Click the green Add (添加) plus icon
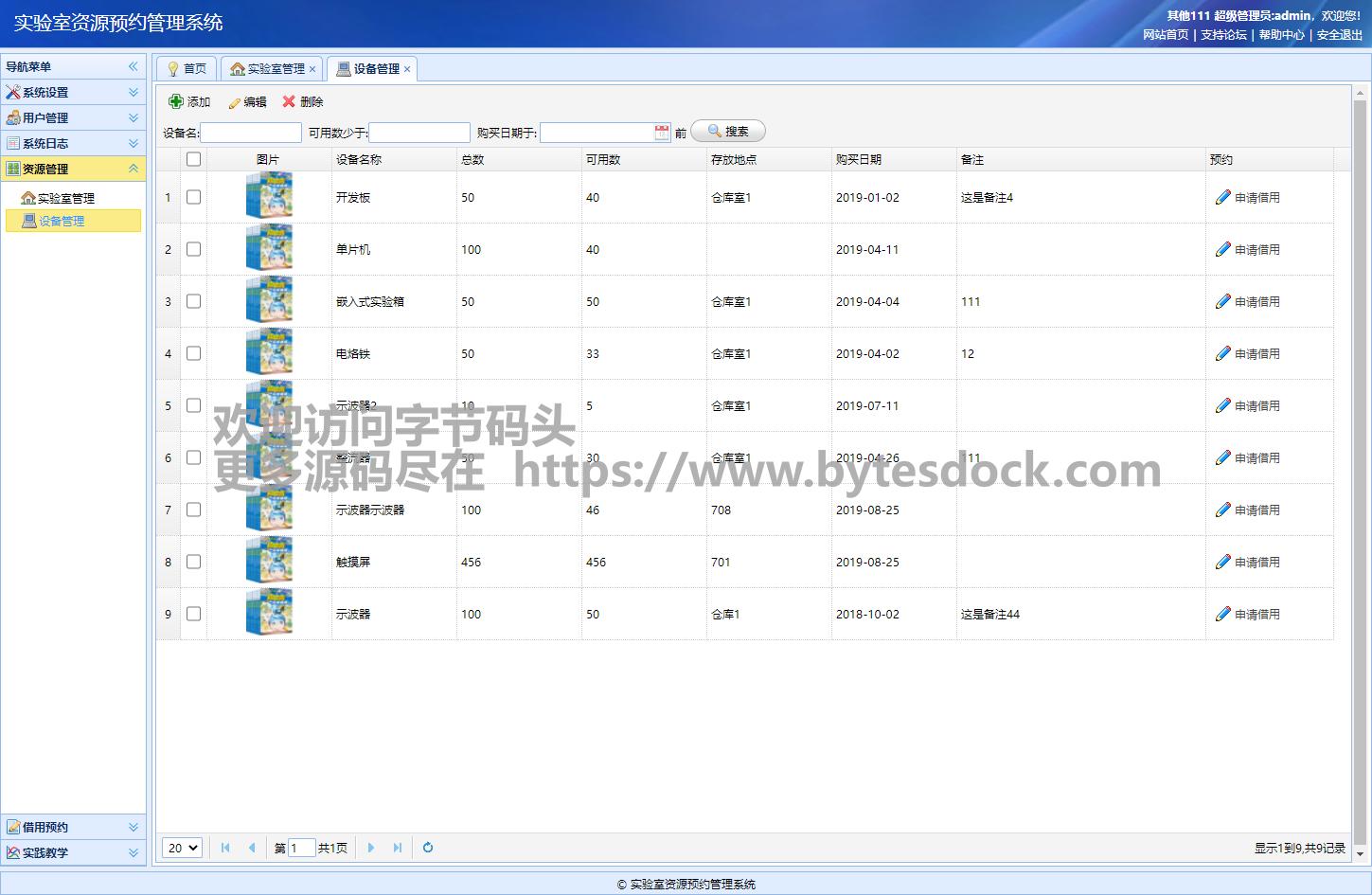The image size is (1372, 895). click(176, 102)
